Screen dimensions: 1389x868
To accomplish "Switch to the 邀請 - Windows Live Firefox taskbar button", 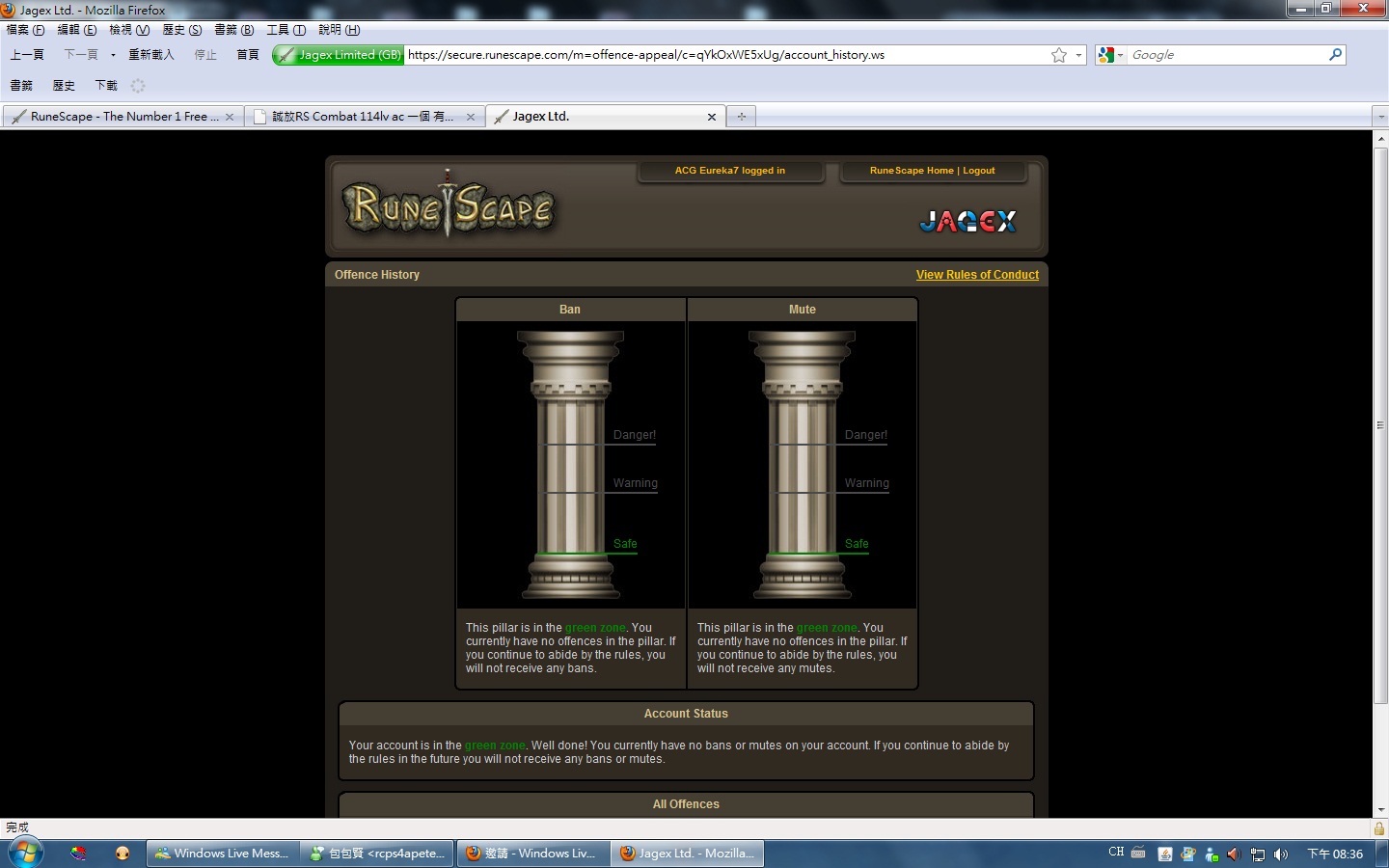I will [532, 854].
